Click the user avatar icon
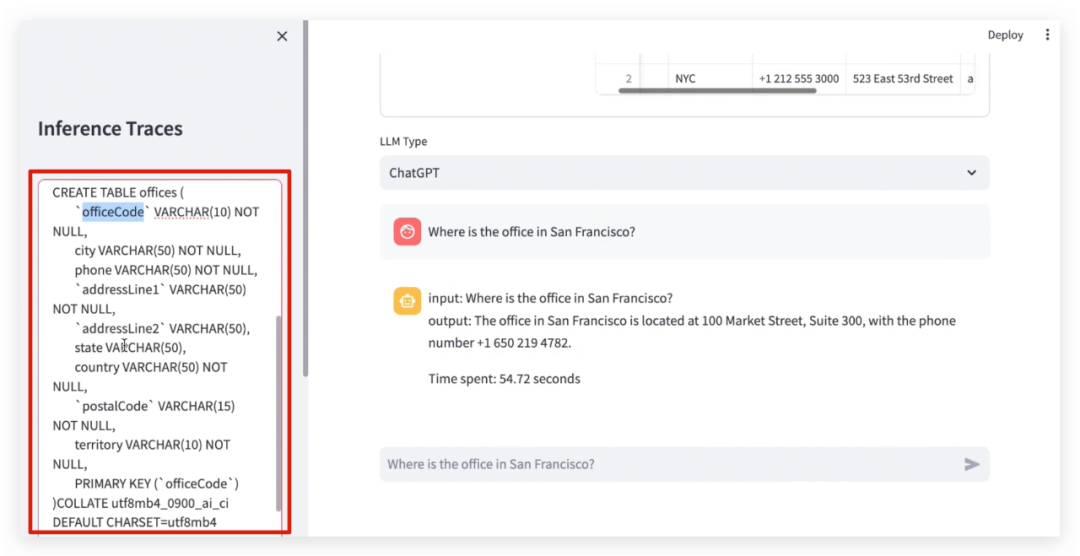Viewport: 1080px width, 556px height. point(407,232)
